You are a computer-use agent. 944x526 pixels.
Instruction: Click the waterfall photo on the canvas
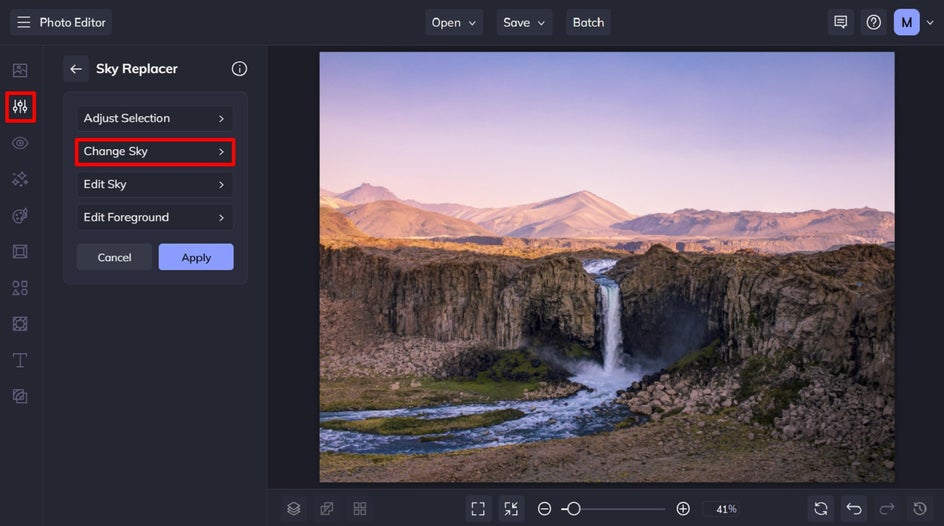click(x=607, y=267)
